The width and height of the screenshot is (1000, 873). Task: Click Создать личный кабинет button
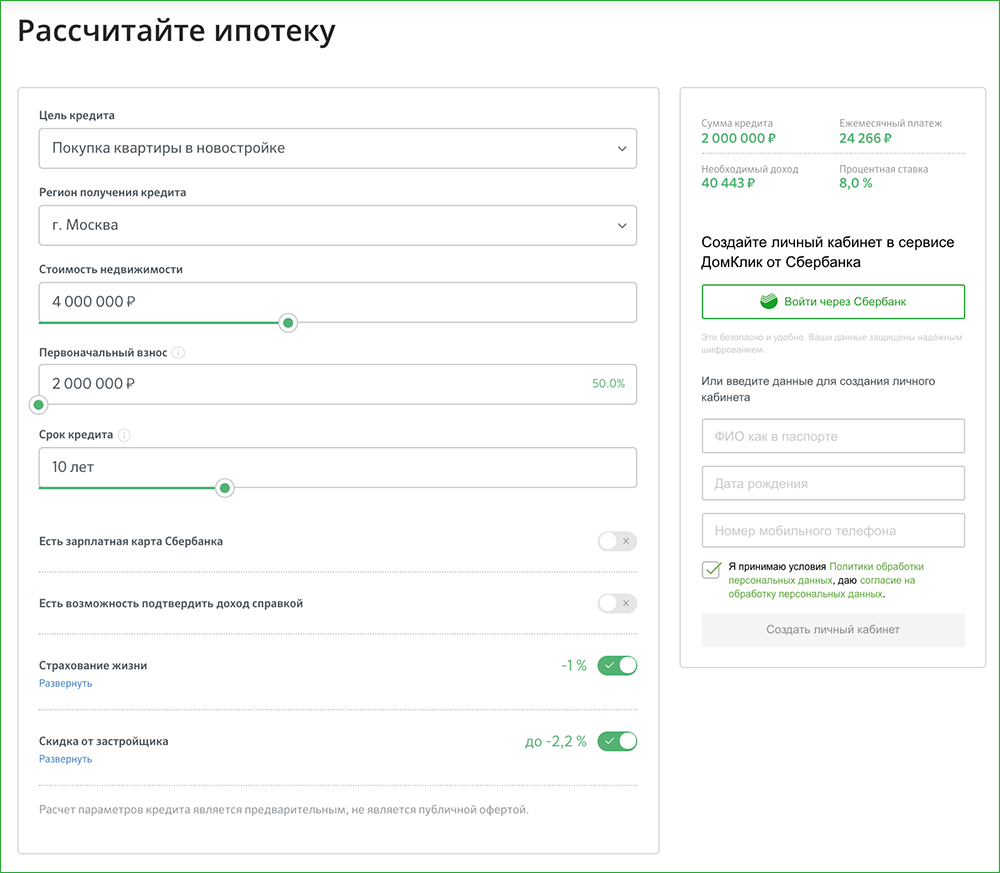pos(833,630)
